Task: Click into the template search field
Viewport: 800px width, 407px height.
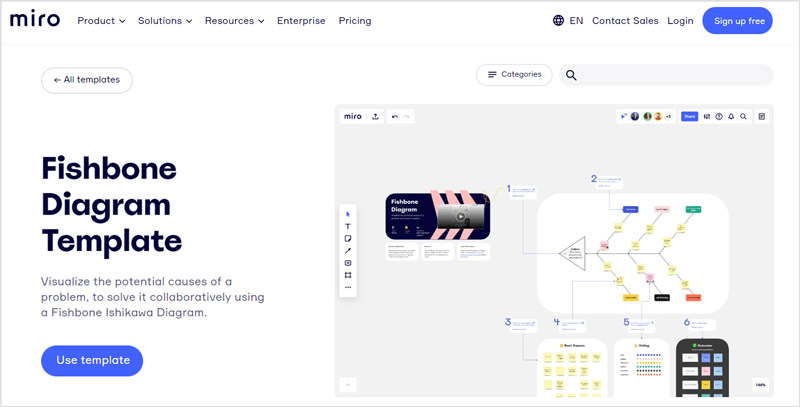Action: tap(666, 75)
